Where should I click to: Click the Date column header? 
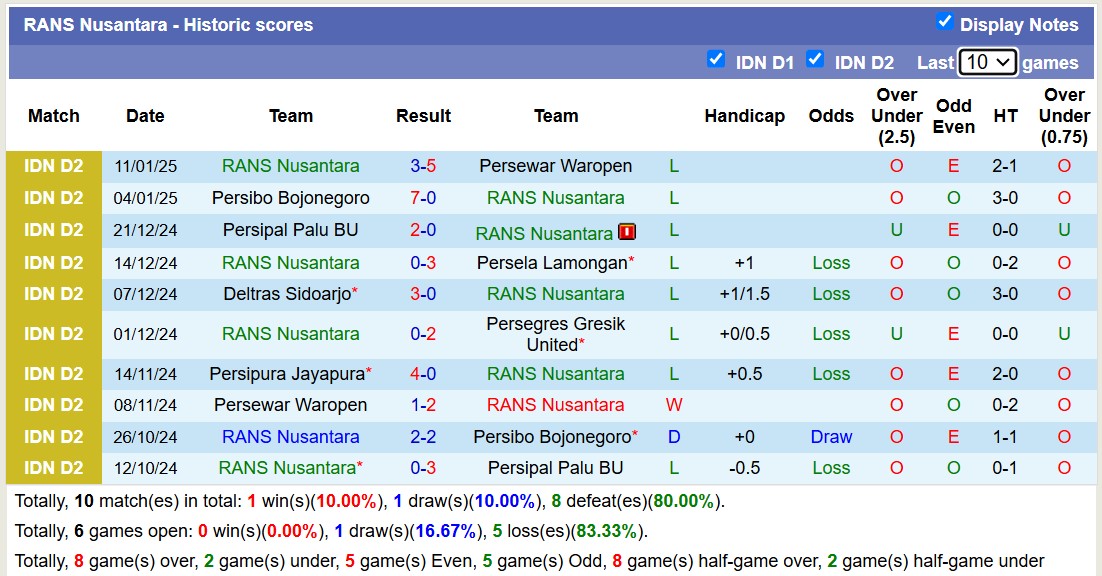click(x=145, y=116)
